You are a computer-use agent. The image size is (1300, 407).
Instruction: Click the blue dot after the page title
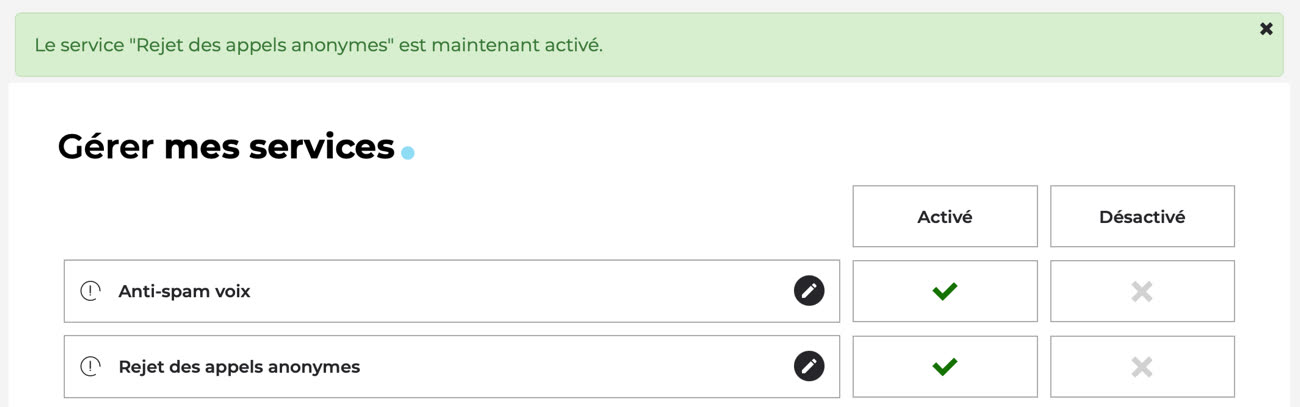pyautogui.click(x=407, y=153)
